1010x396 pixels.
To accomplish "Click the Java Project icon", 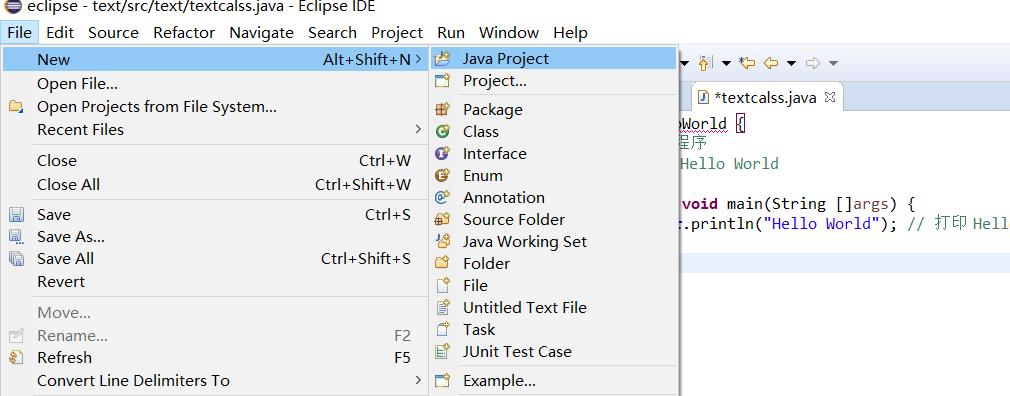I will [442, 59].
